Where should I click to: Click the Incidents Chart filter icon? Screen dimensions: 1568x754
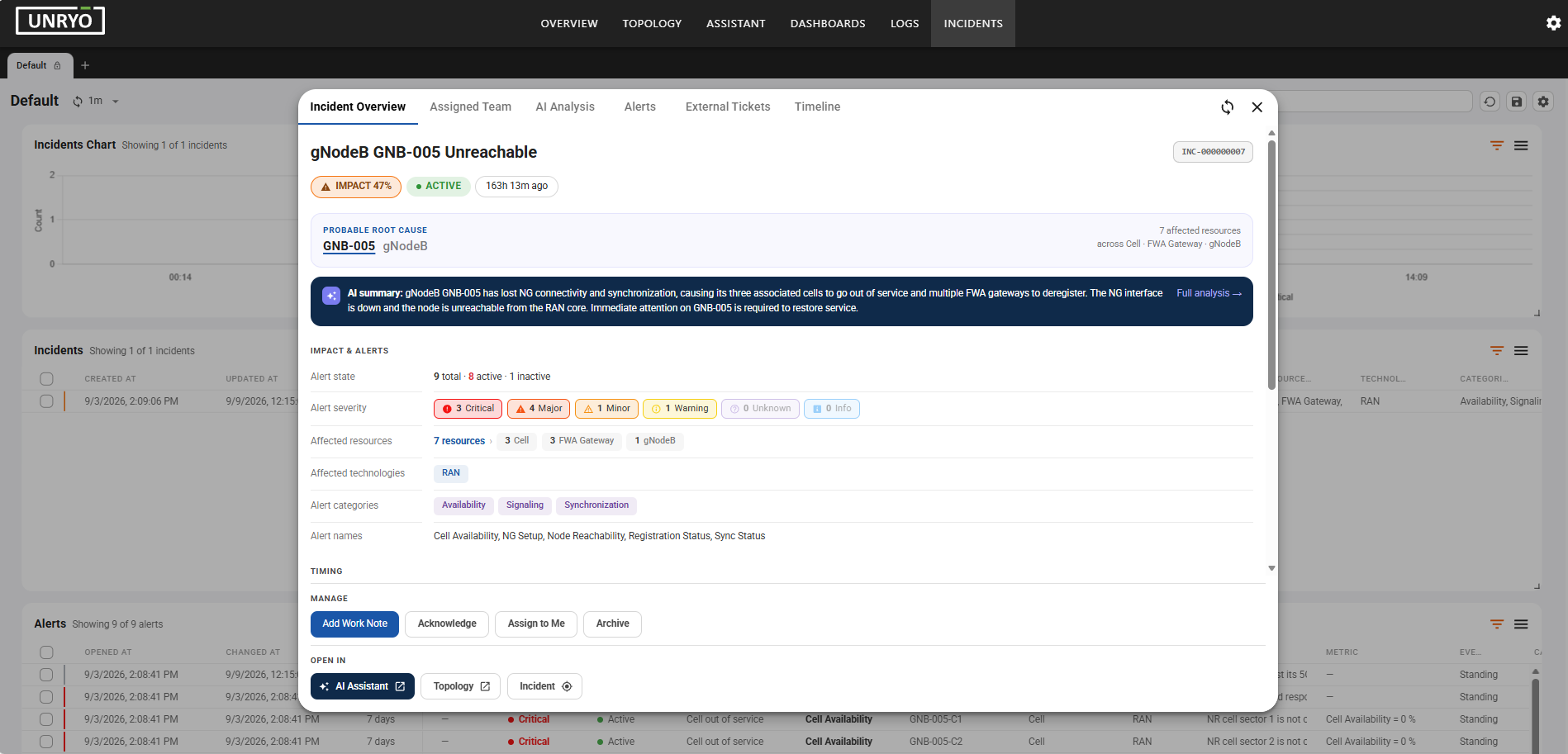(x=1497, y=145)
